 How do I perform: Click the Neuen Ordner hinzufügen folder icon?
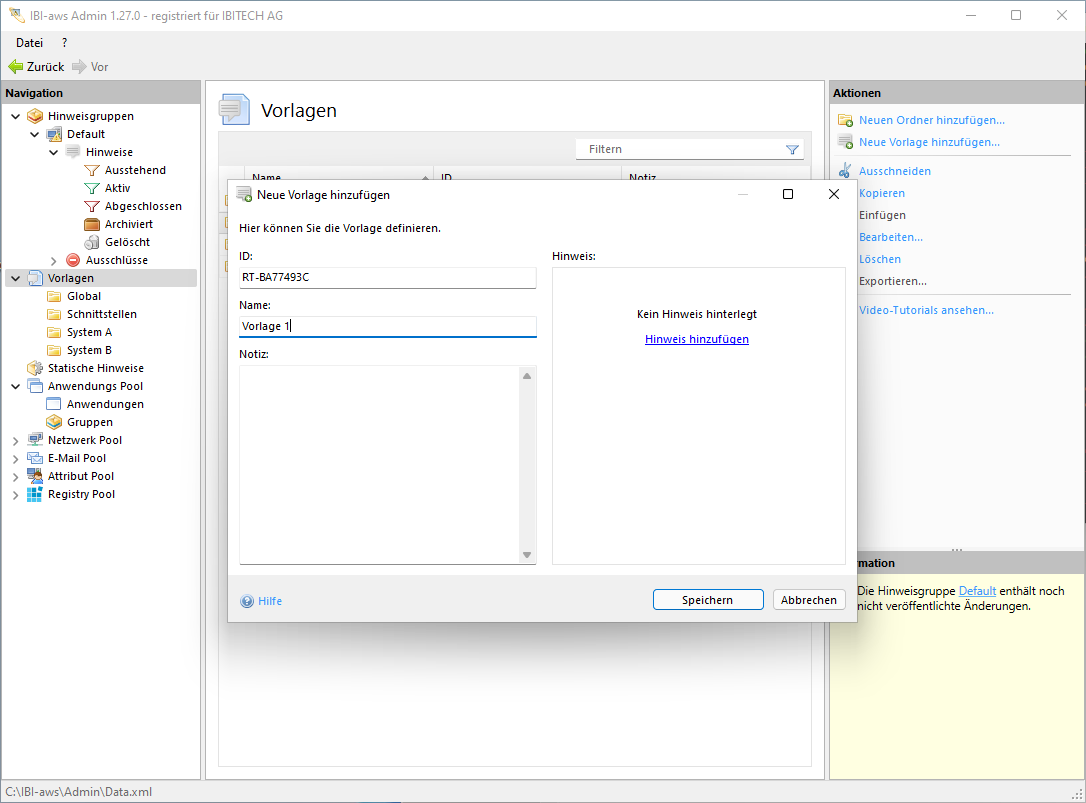845,120
